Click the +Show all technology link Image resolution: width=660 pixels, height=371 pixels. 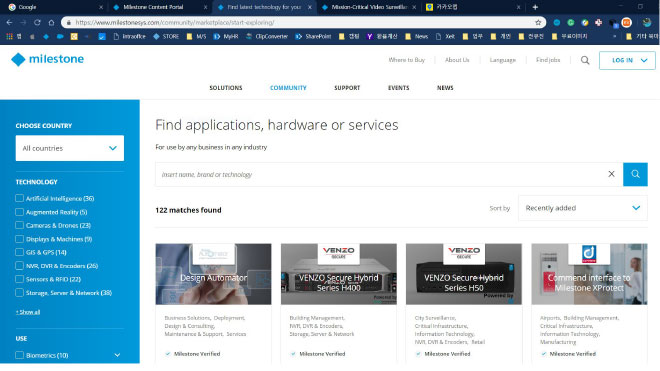click(28, 312)
